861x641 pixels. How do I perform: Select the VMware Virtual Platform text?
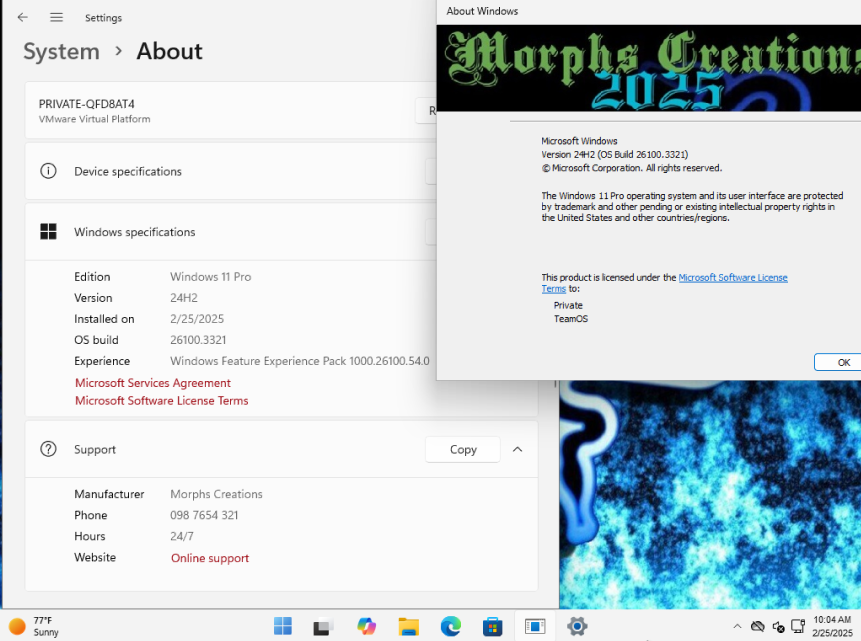(94, 119)
